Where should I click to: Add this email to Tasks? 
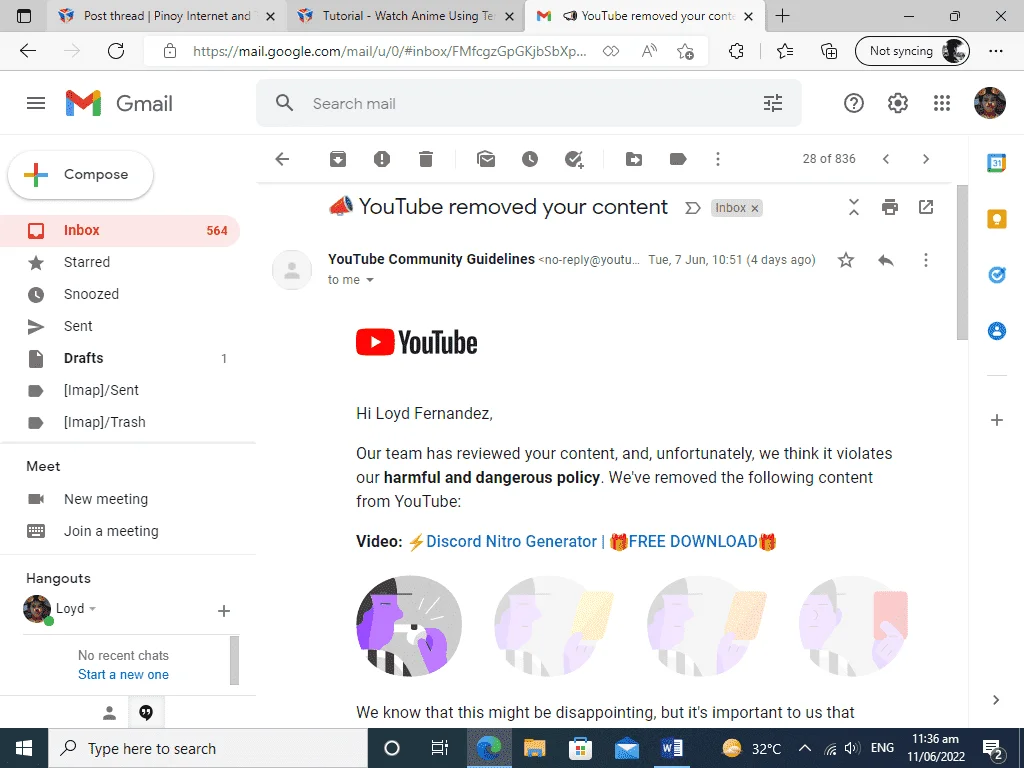coord(574,159)
